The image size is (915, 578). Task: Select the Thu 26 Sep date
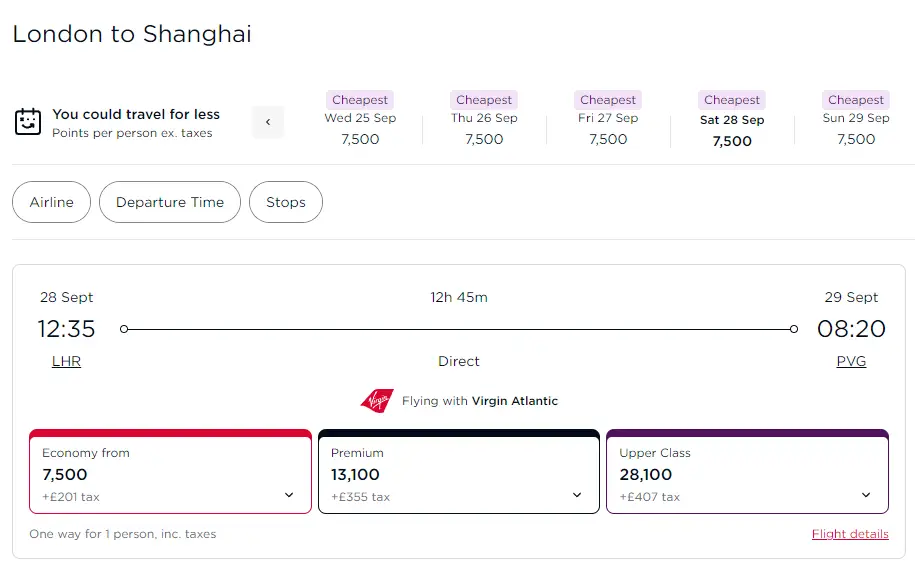click(x=484, y=120)
